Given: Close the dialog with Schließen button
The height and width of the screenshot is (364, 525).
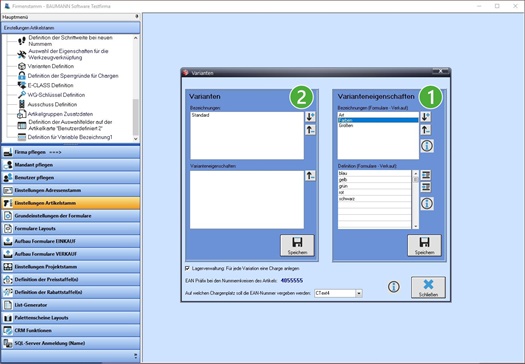Looking at the screenshot, I should click(x=428, y=287).
